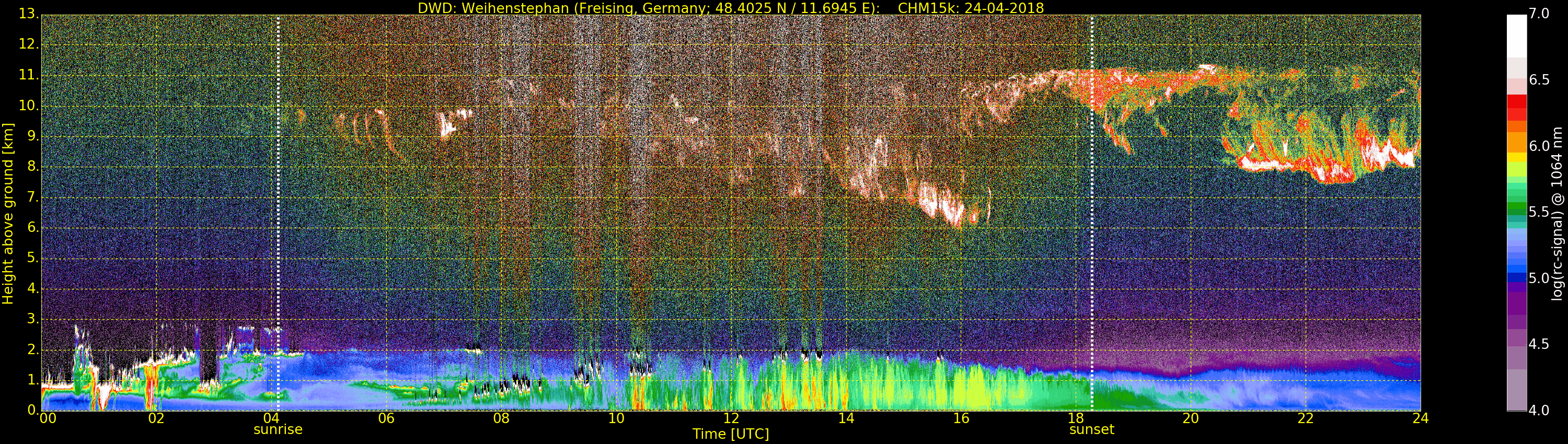Click the time tick label '12'
The width and height of the screenshot is (1568, 444).
(x=731, y=418)
